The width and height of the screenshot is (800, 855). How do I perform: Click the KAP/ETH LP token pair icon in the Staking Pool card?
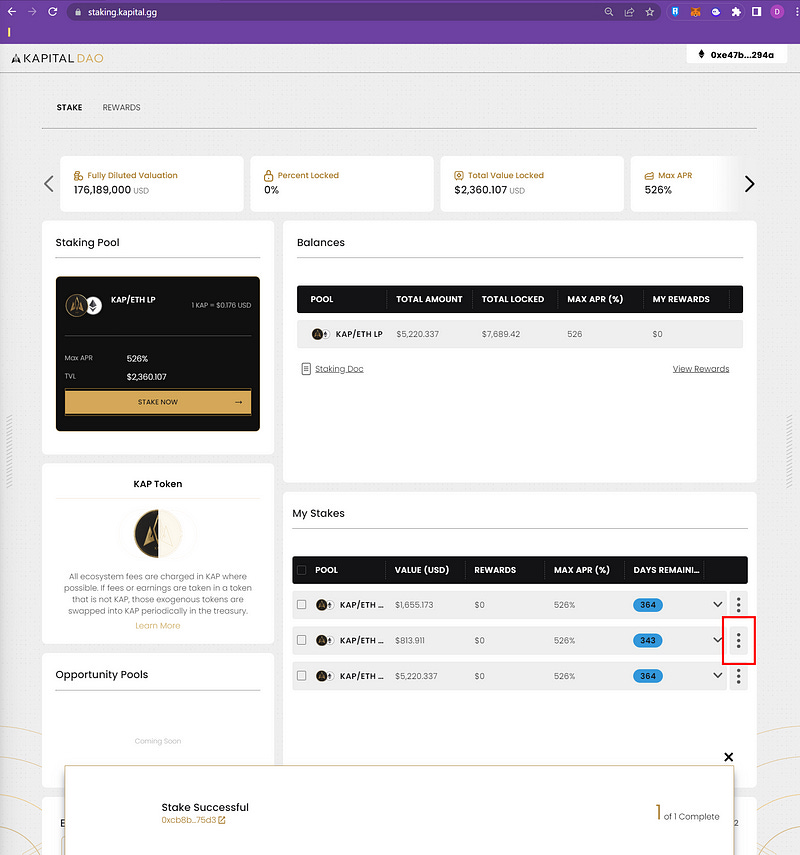coord(83,305)
